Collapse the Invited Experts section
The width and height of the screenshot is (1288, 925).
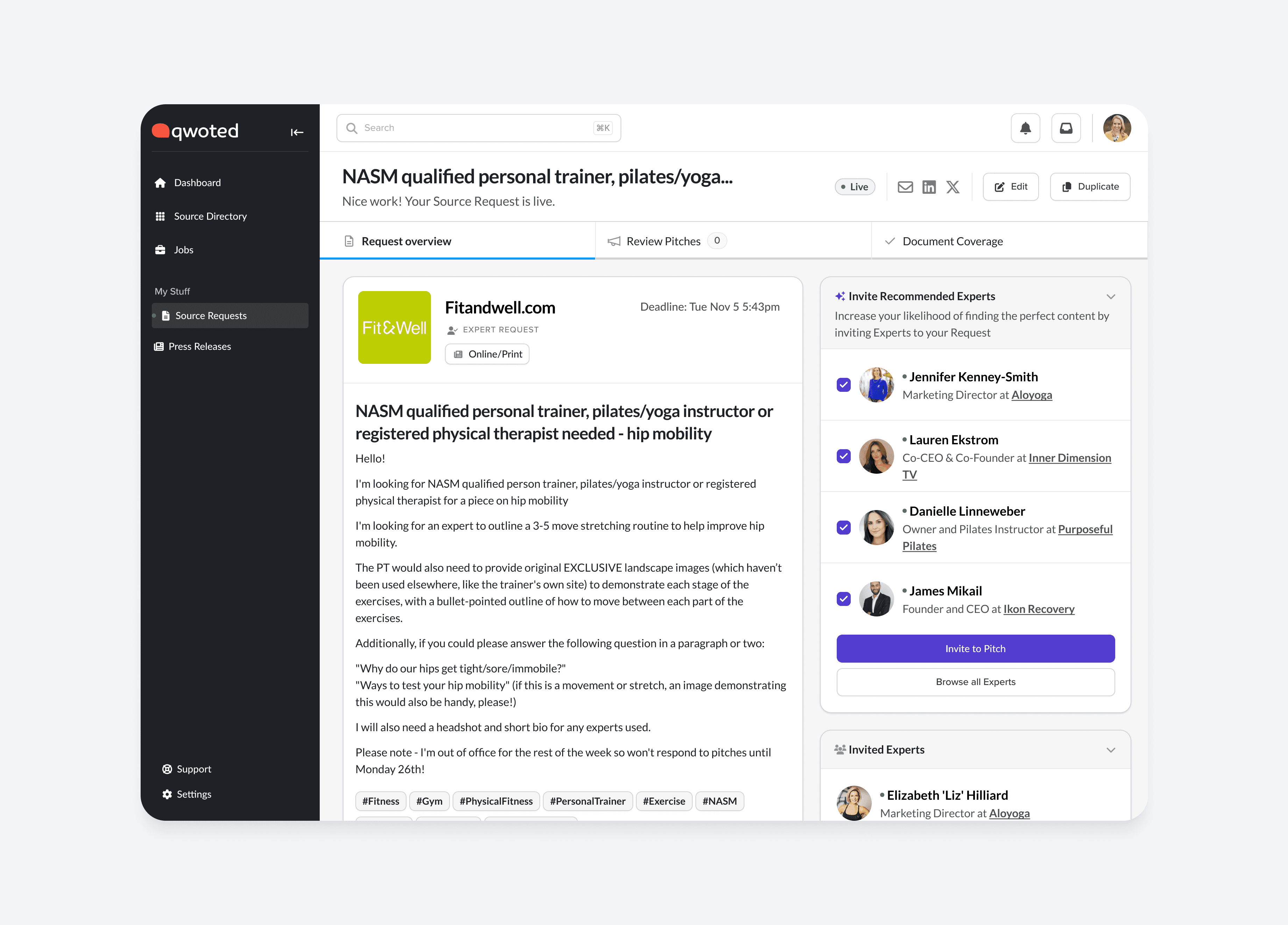[x=1111, y=750]
